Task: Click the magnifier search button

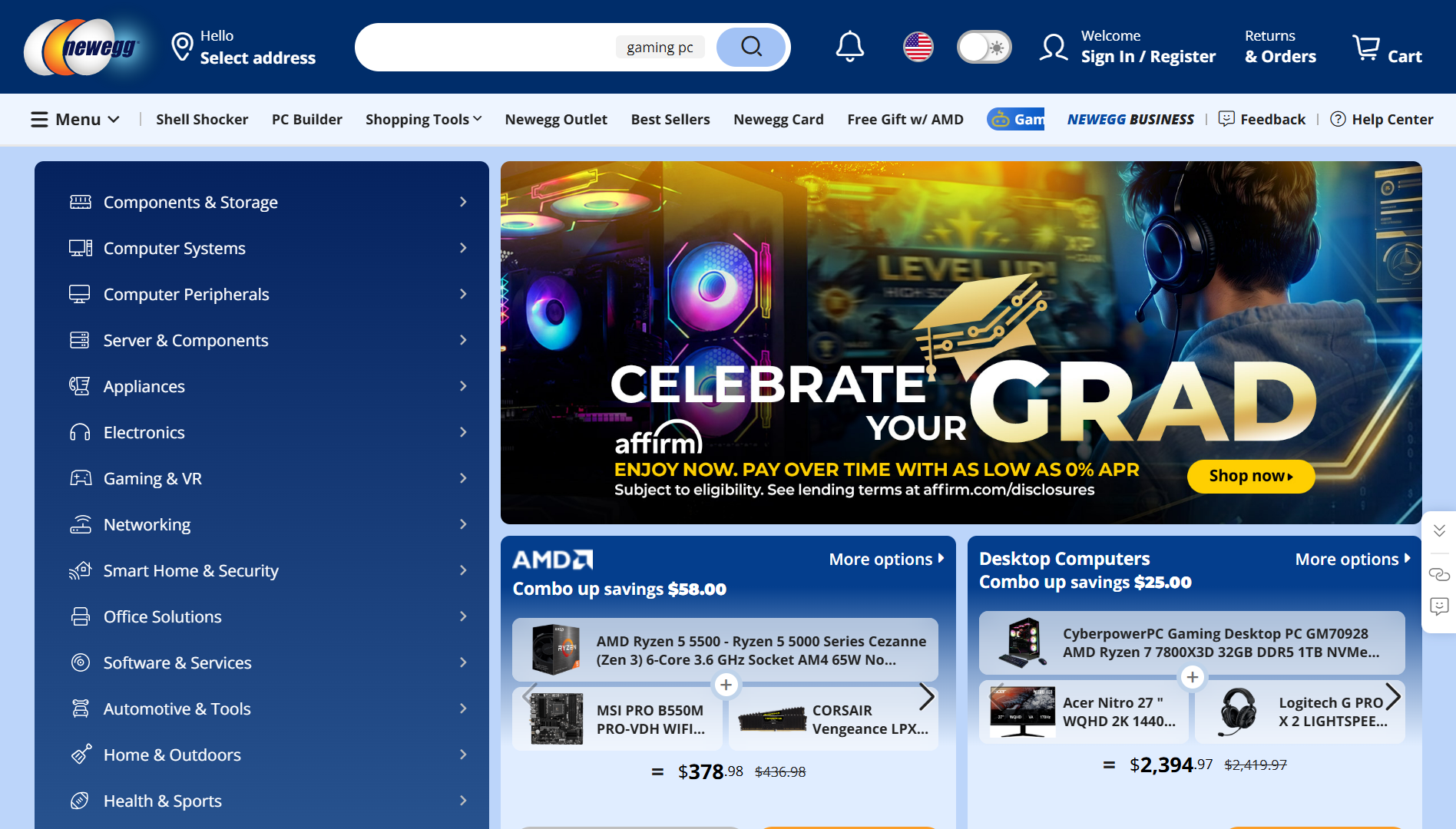Action: point(751,47)
